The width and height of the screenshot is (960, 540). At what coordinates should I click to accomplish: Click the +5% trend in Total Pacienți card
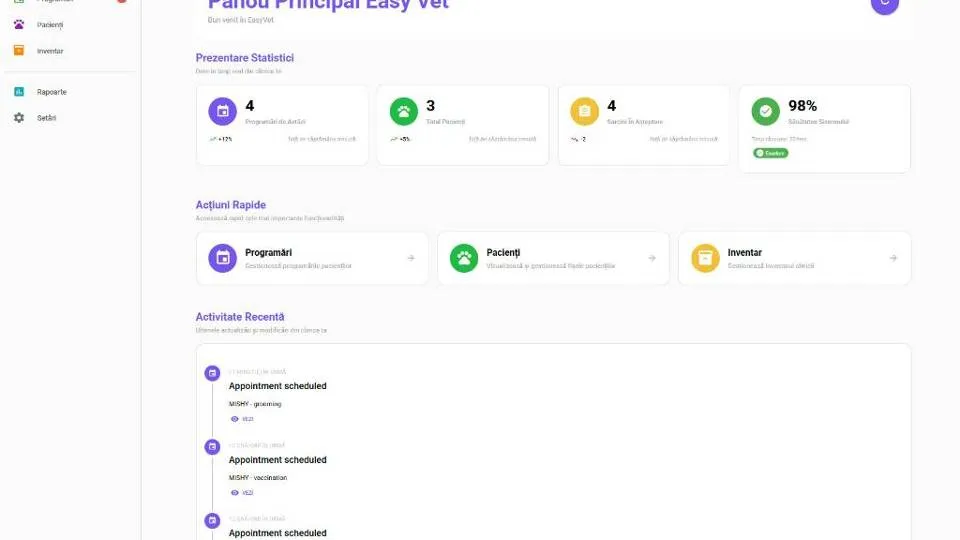pos(400,139)
